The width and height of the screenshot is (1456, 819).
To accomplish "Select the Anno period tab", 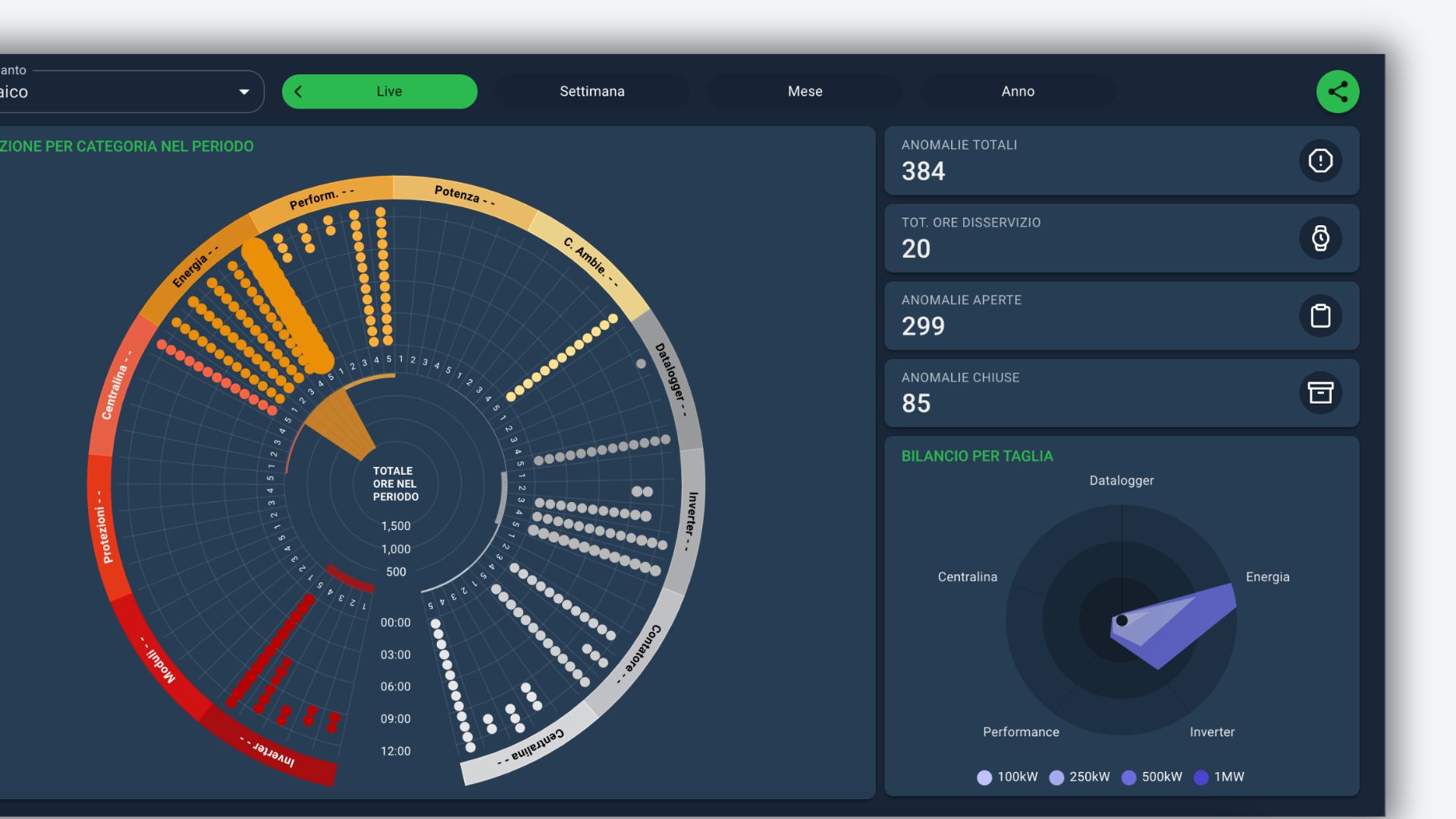I will (1018, 92).
